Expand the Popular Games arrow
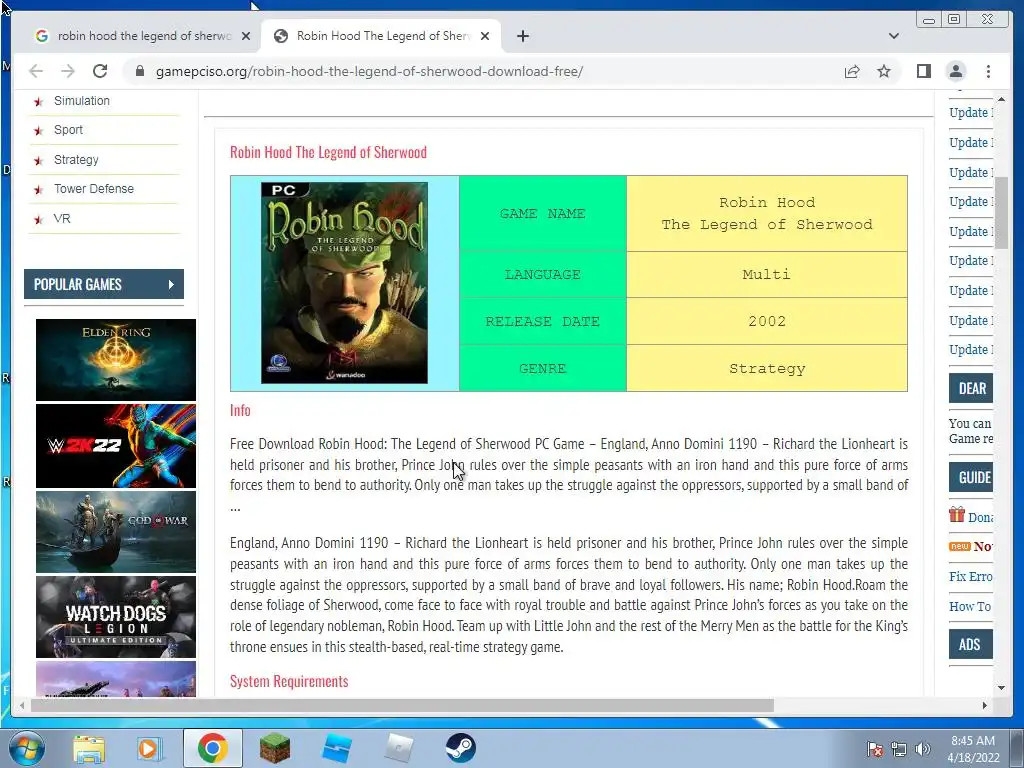The image size is (1024, 768). click(x=171, y=284)
